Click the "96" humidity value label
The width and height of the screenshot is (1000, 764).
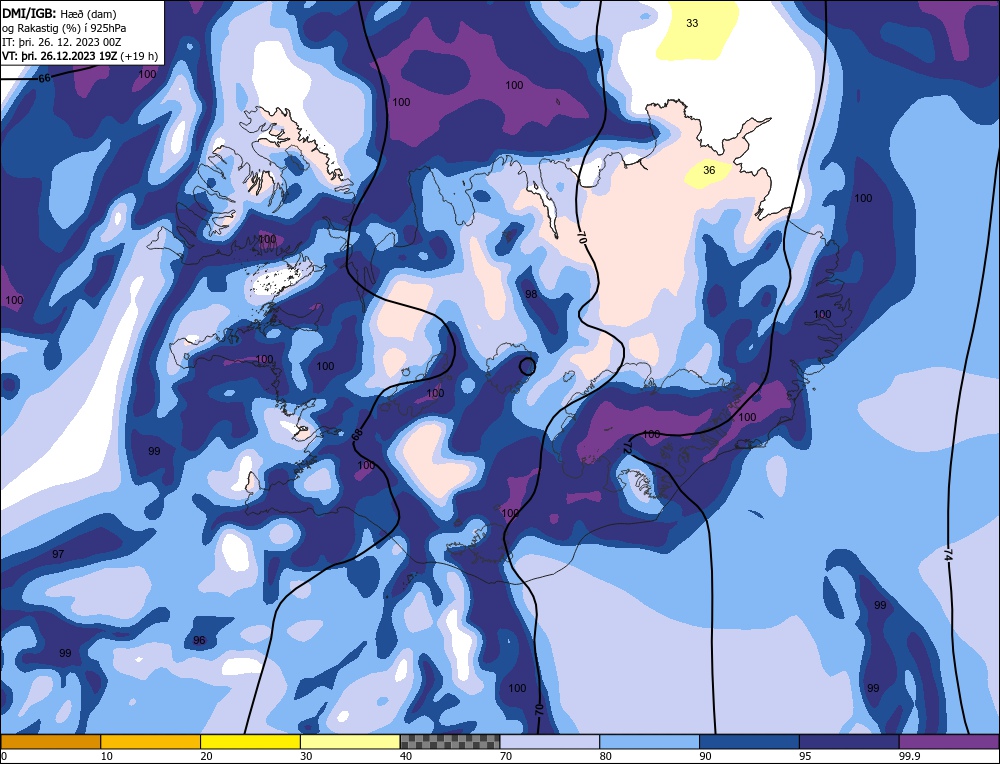(x=199, y=640)
